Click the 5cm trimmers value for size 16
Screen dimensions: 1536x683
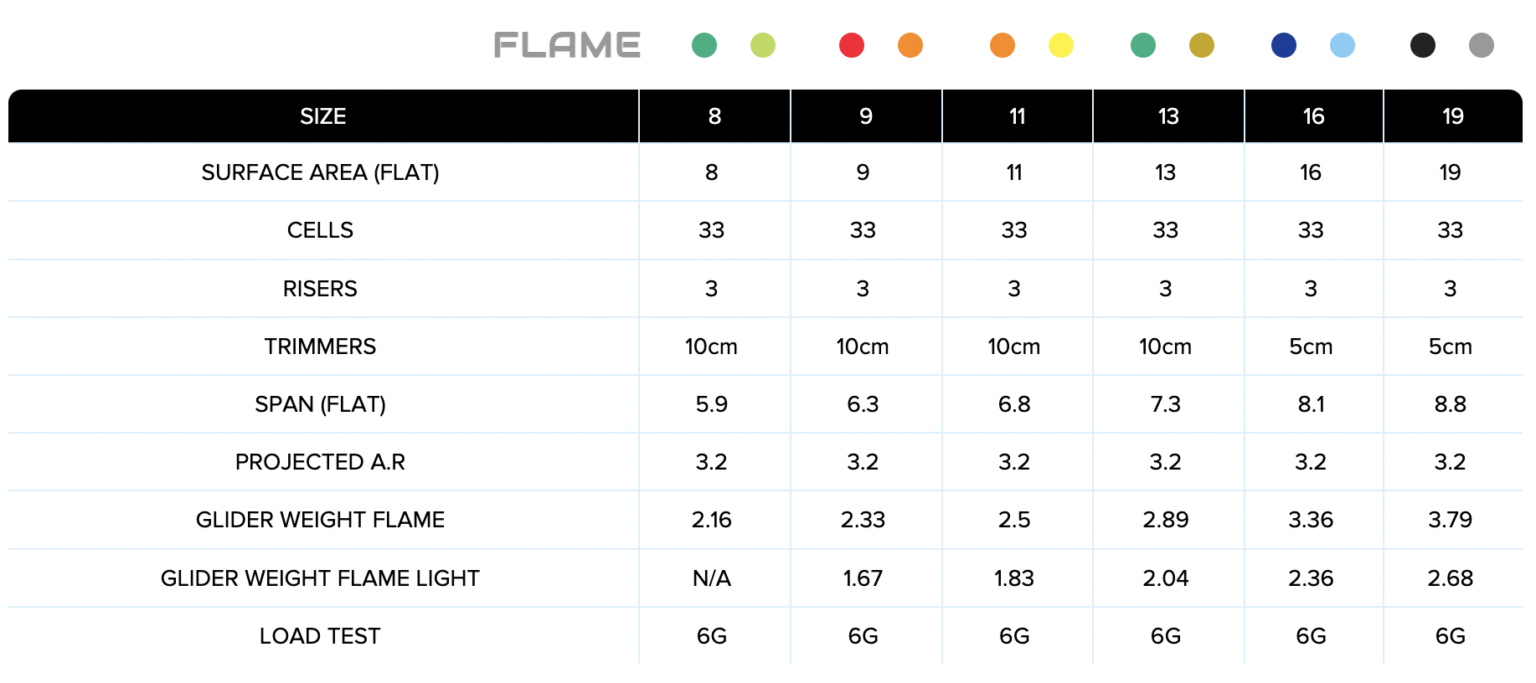click(1311, 347)
